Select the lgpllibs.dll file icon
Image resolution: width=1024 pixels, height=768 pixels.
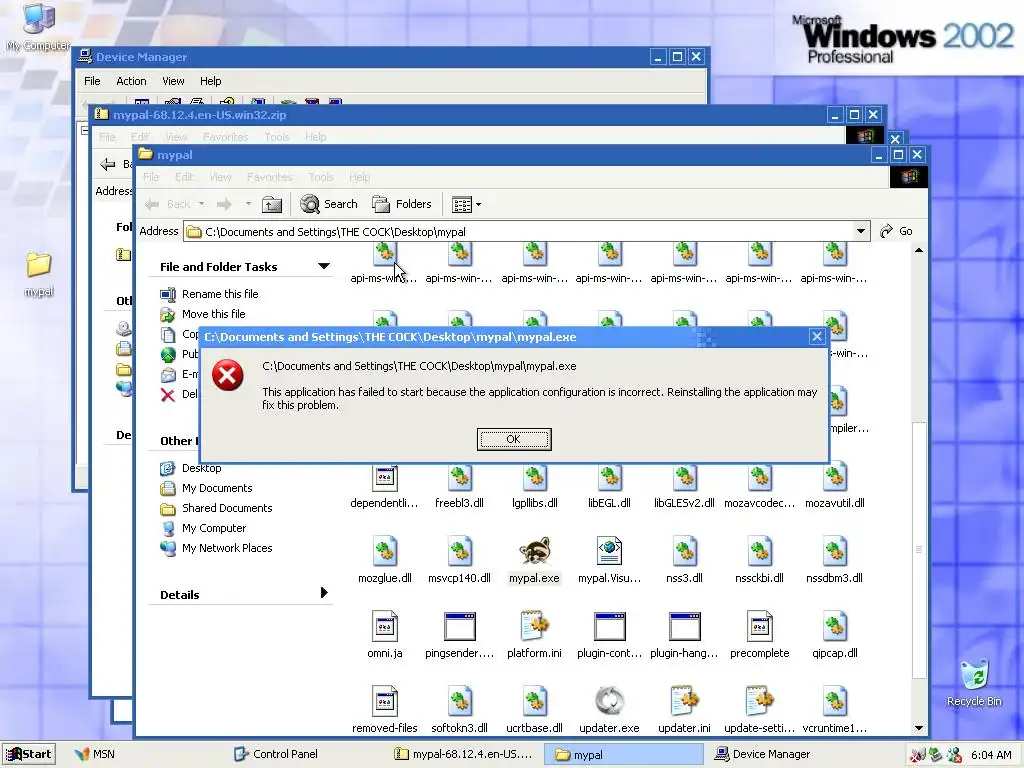[x=534, y=476]
